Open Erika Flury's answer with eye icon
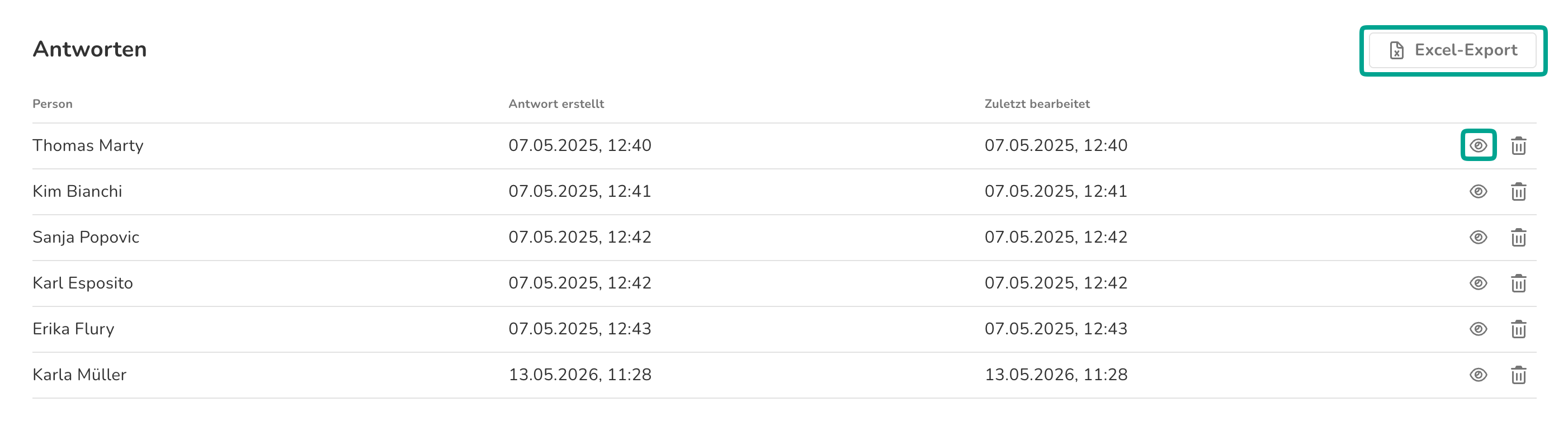 click(1478, 329)
